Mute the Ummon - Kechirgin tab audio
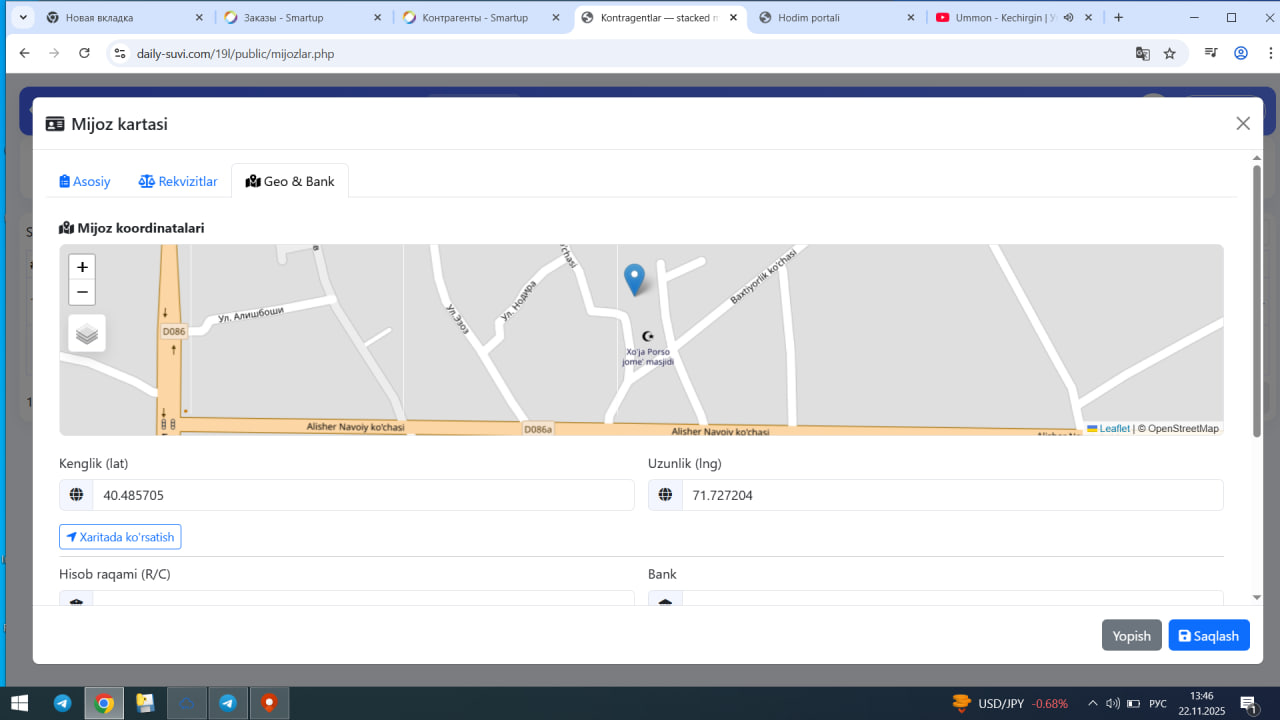 click(1068, 18)
